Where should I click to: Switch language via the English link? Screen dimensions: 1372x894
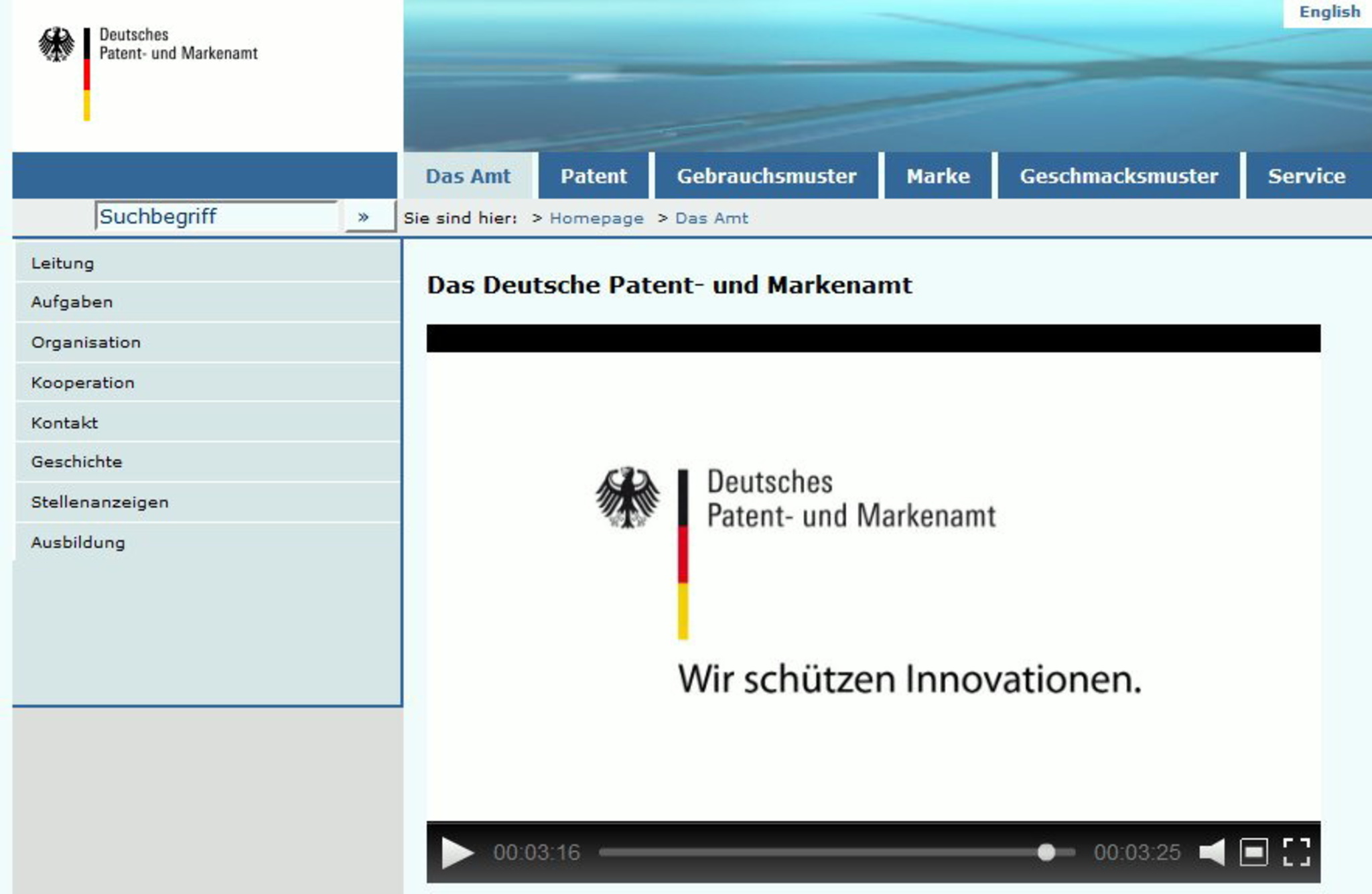click(1329, 12)
